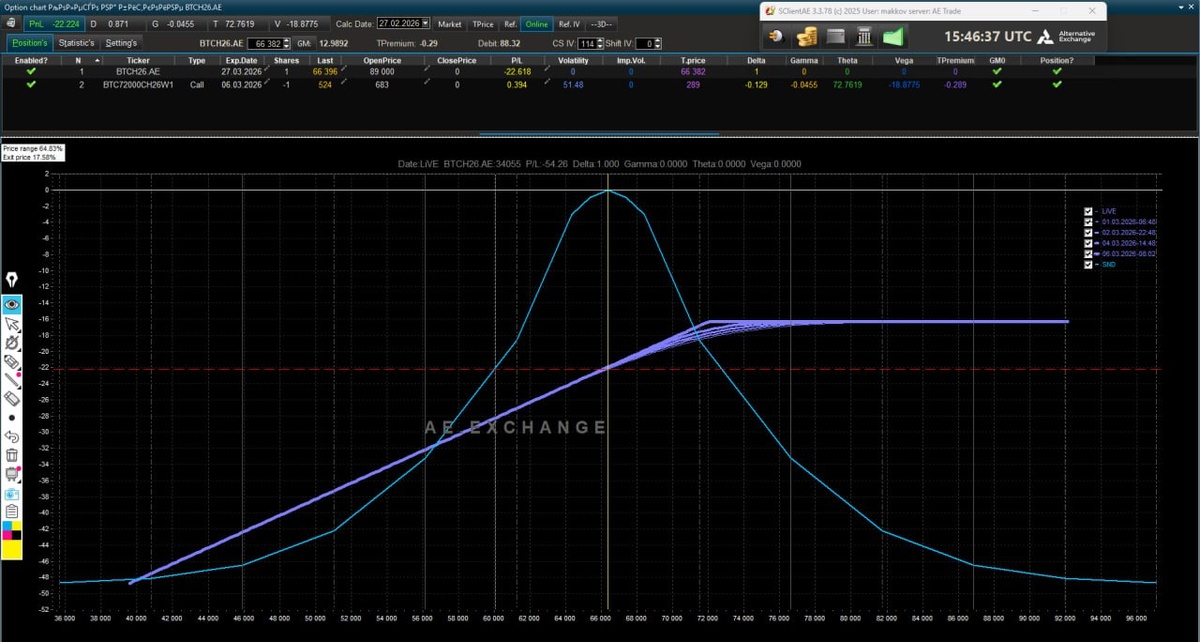Pick the tag label tool
Image resolution: width=1200 pixels, height=642 pixels.
[x=12, y=361]
